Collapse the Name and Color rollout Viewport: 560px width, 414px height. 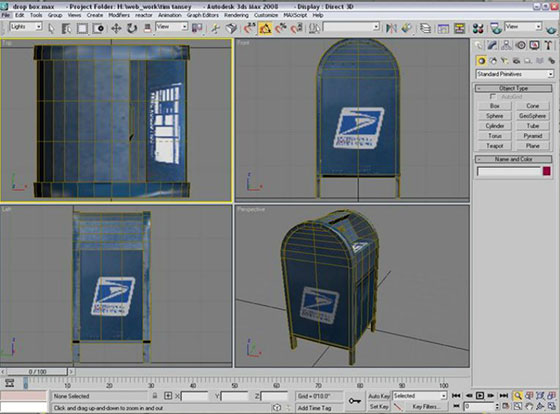pos(514,159)
